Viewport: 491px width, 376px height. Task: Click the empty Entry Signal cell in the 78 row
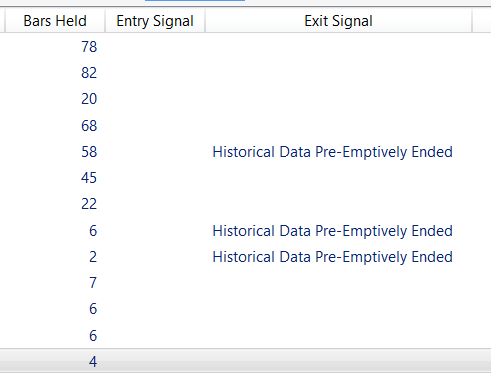[155, 46]
